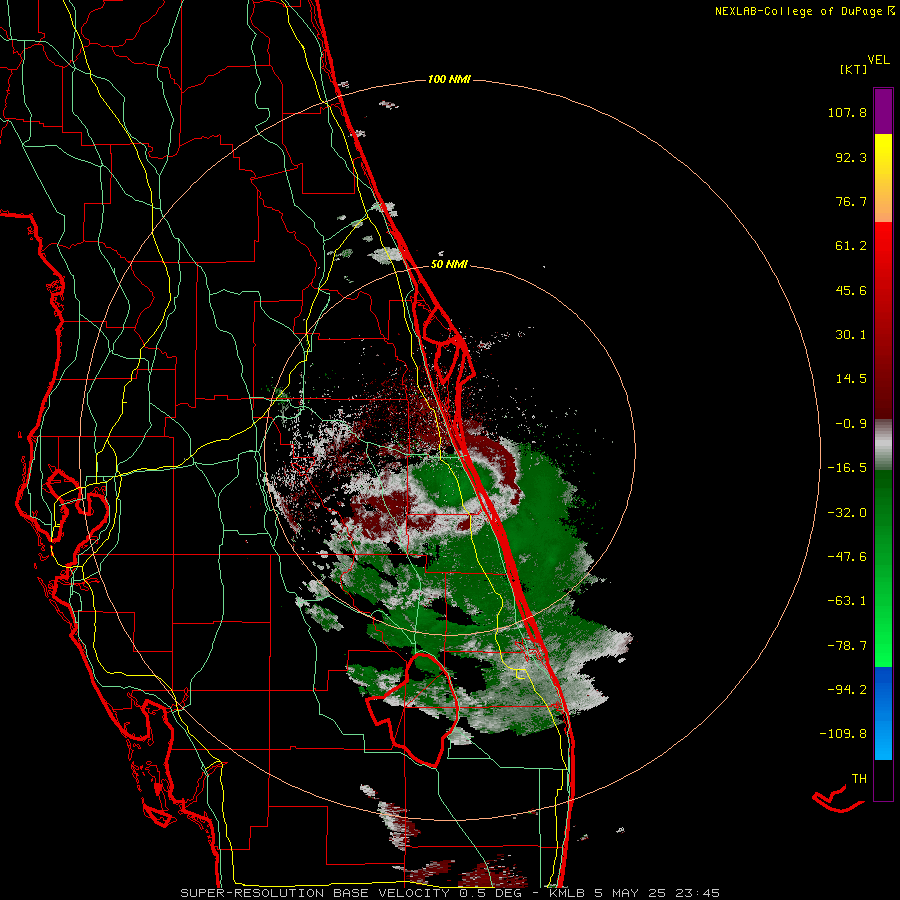This screenshot has width=900, height=900.
Task: Click the -16.5 velocity scale value
Action: [847, 468]
